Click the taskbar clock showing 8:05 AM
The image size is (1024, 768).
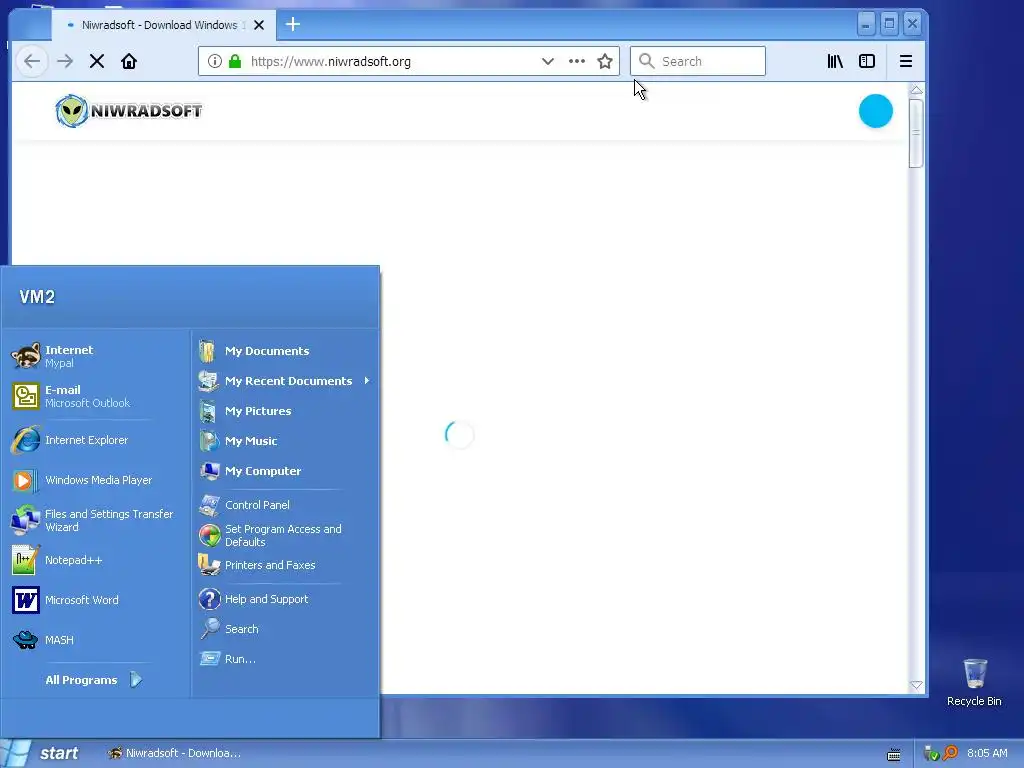(987, 753)
